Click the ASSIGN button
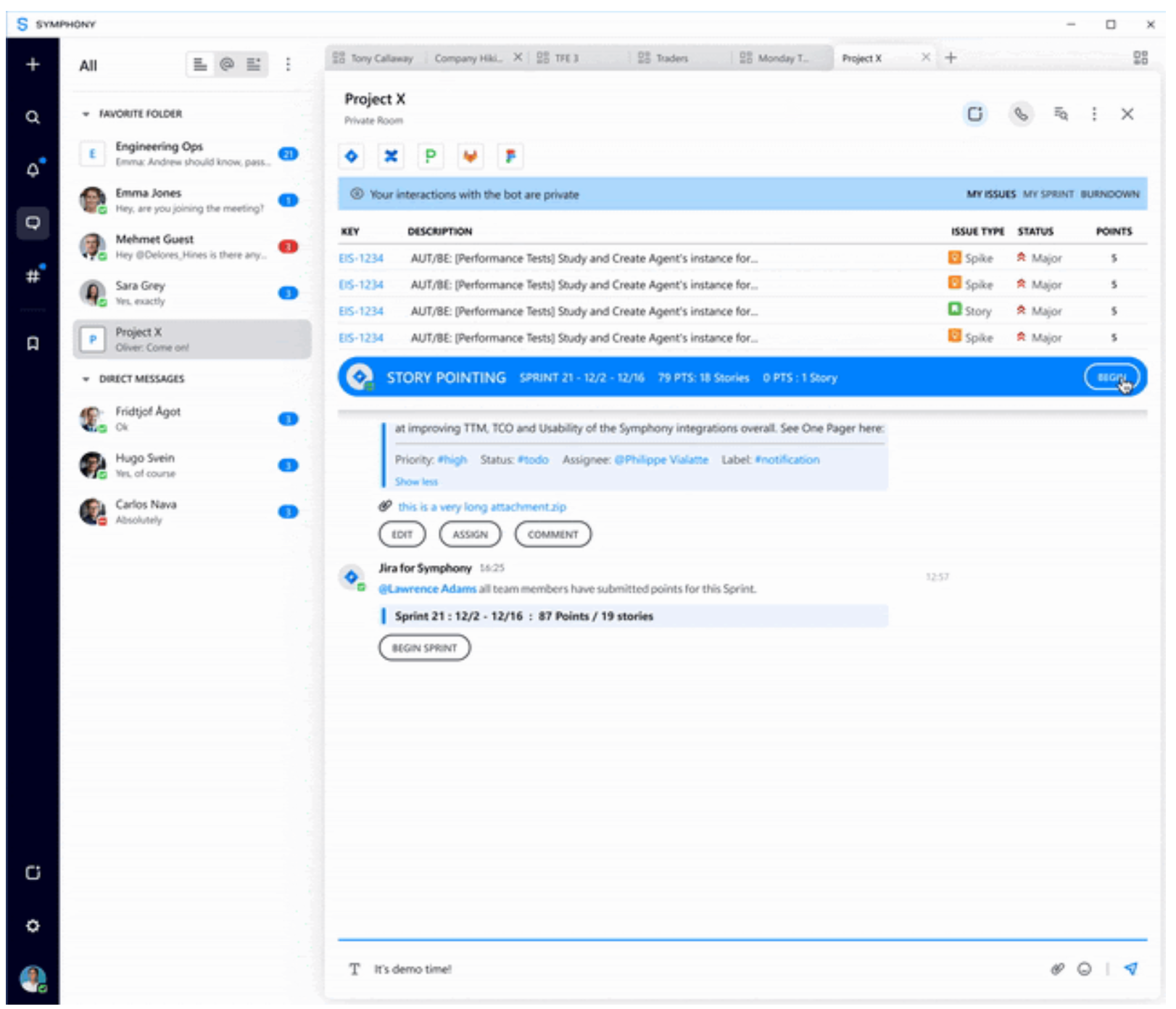Screen dimensions: 1176x1009 click(x=471, y=535)
